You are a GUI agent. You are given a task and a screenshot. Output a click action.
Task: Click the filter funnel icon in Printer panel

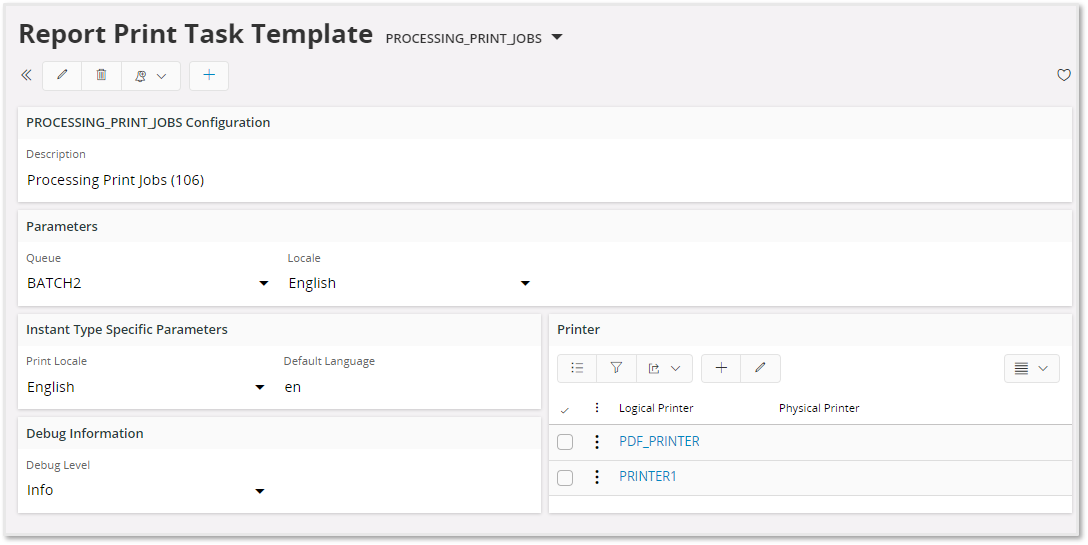click(x=616, y=368)
